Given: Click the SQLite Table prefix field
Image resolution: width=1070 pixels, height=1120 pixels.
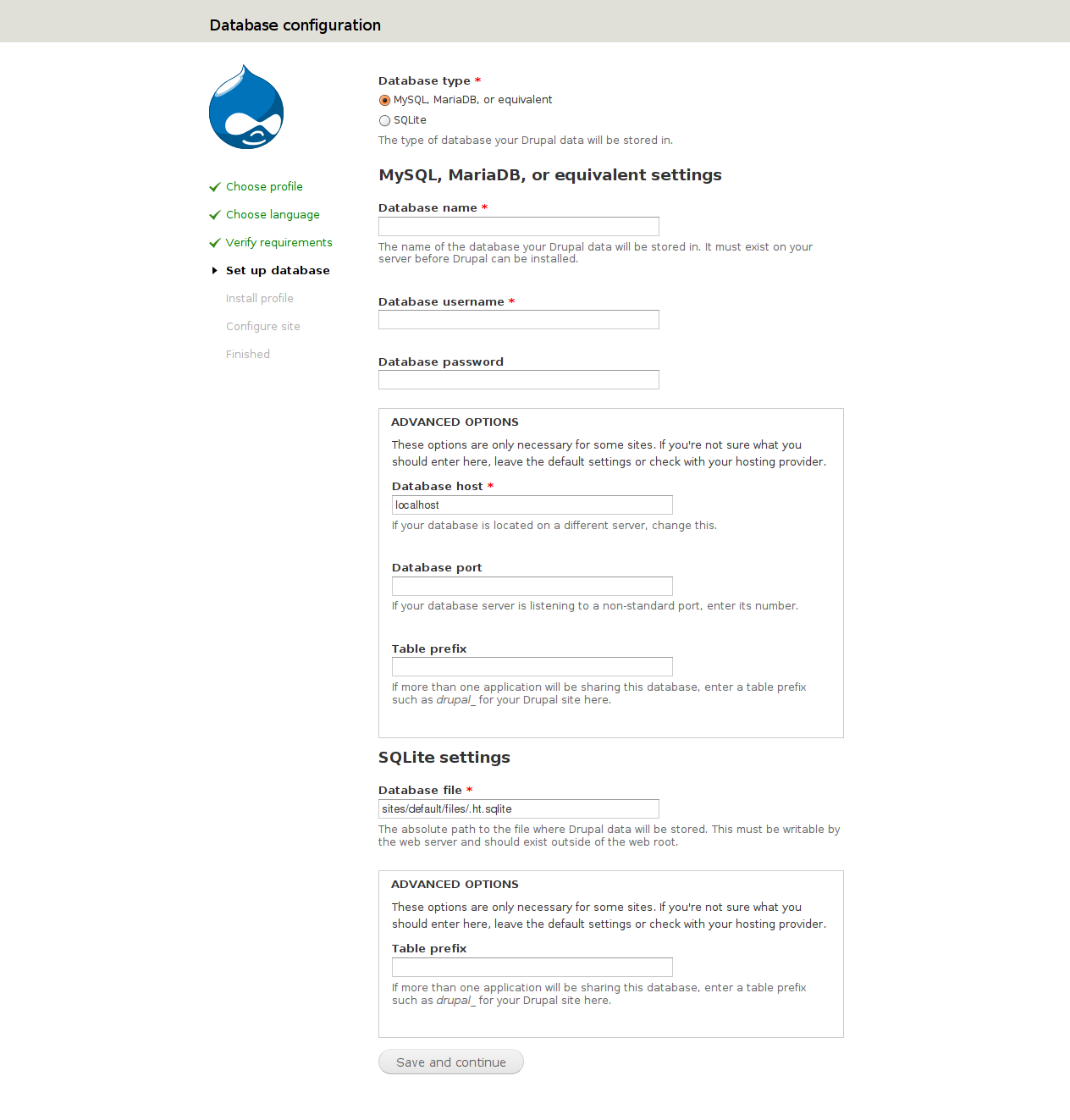Looking at the screenshot, I should (532, 968).
